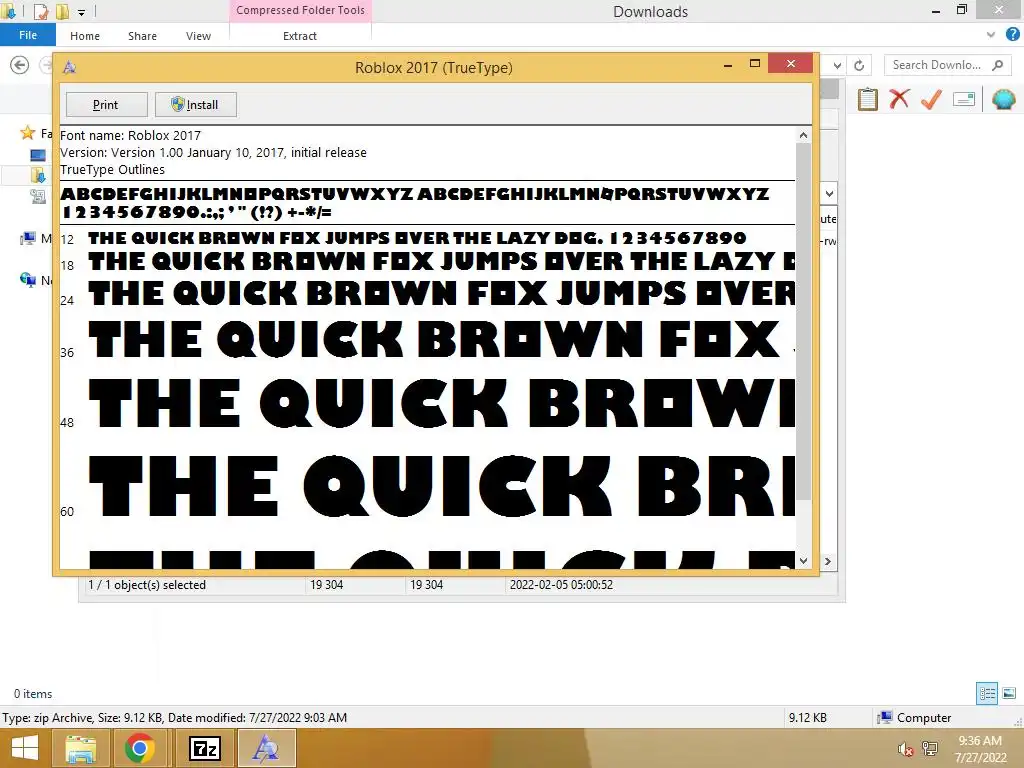Click the 'Font name: Roblox 2017' text
The image size is (1024, 768).
click(x=131, y=135)
